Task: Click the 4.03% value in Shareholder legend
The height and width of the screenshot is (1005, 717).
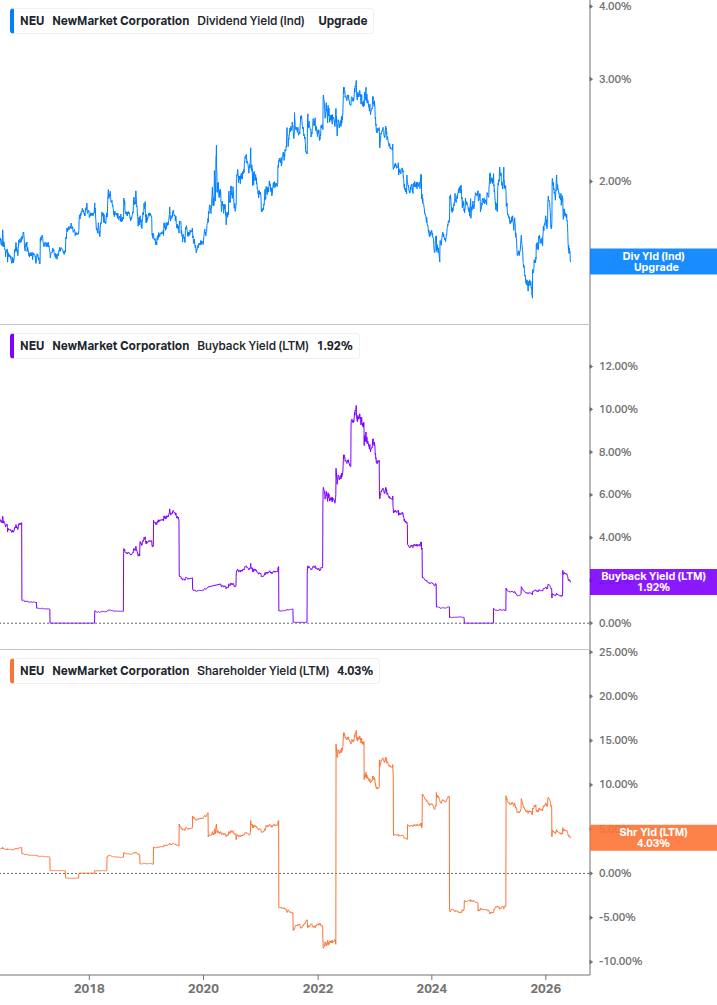Action: (355, 671)
